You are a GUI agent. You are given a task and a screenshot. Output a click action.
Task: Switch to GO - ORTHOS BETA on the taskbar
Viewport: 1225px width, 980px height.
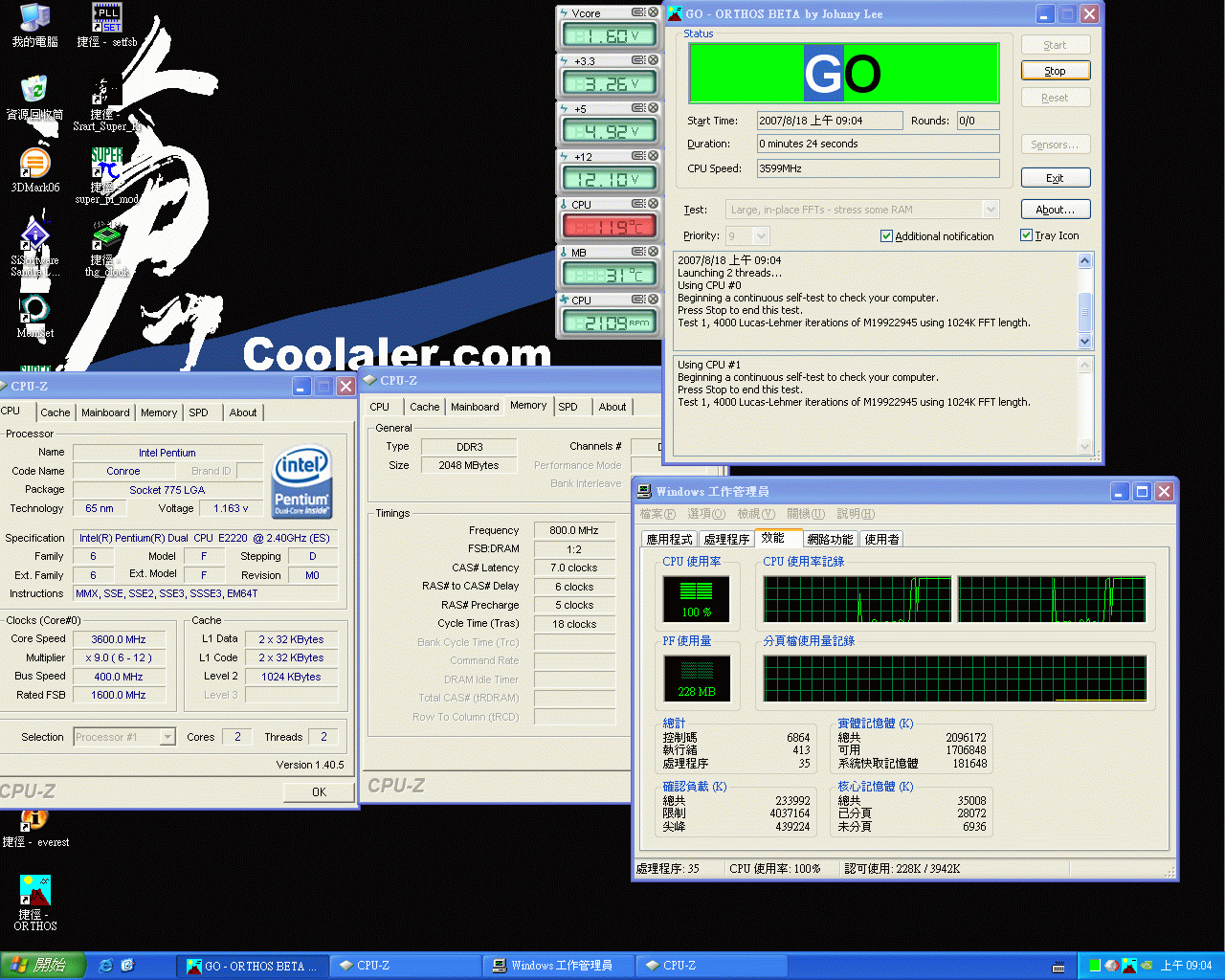pos(253,966)
